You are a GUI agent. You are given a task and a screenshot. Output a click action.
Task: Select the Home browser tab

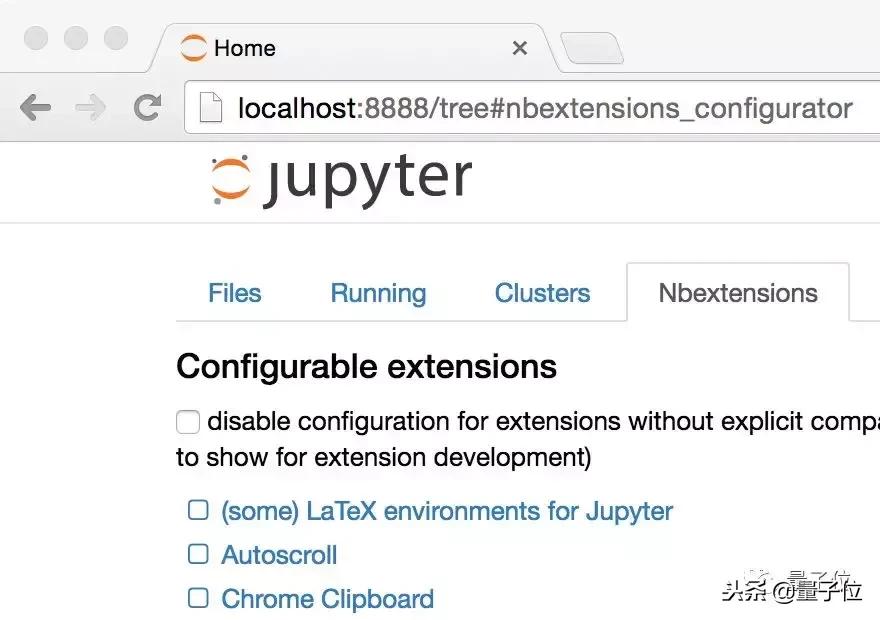354,48
